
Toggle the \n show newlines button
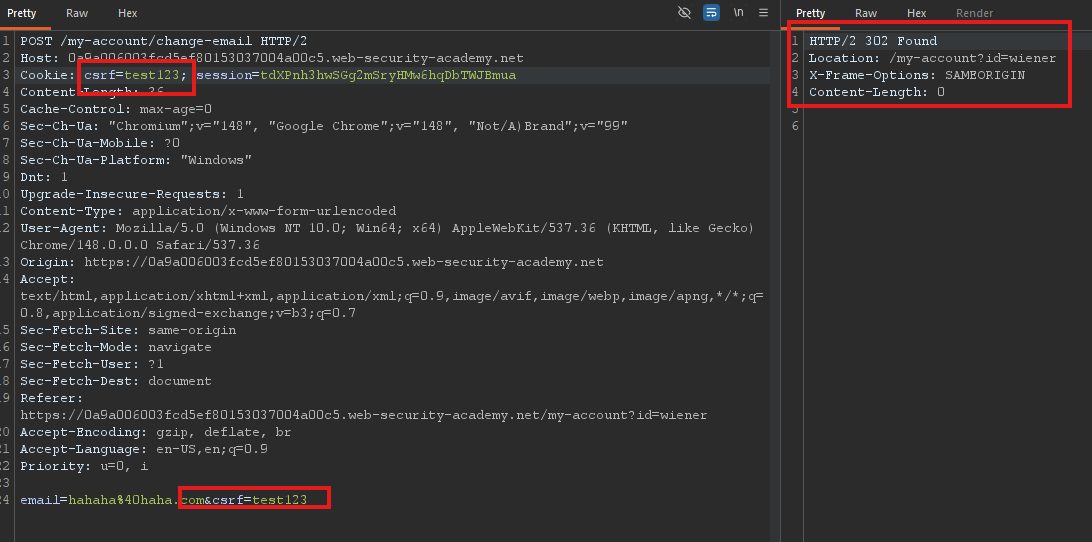click(x=738, y=13)
